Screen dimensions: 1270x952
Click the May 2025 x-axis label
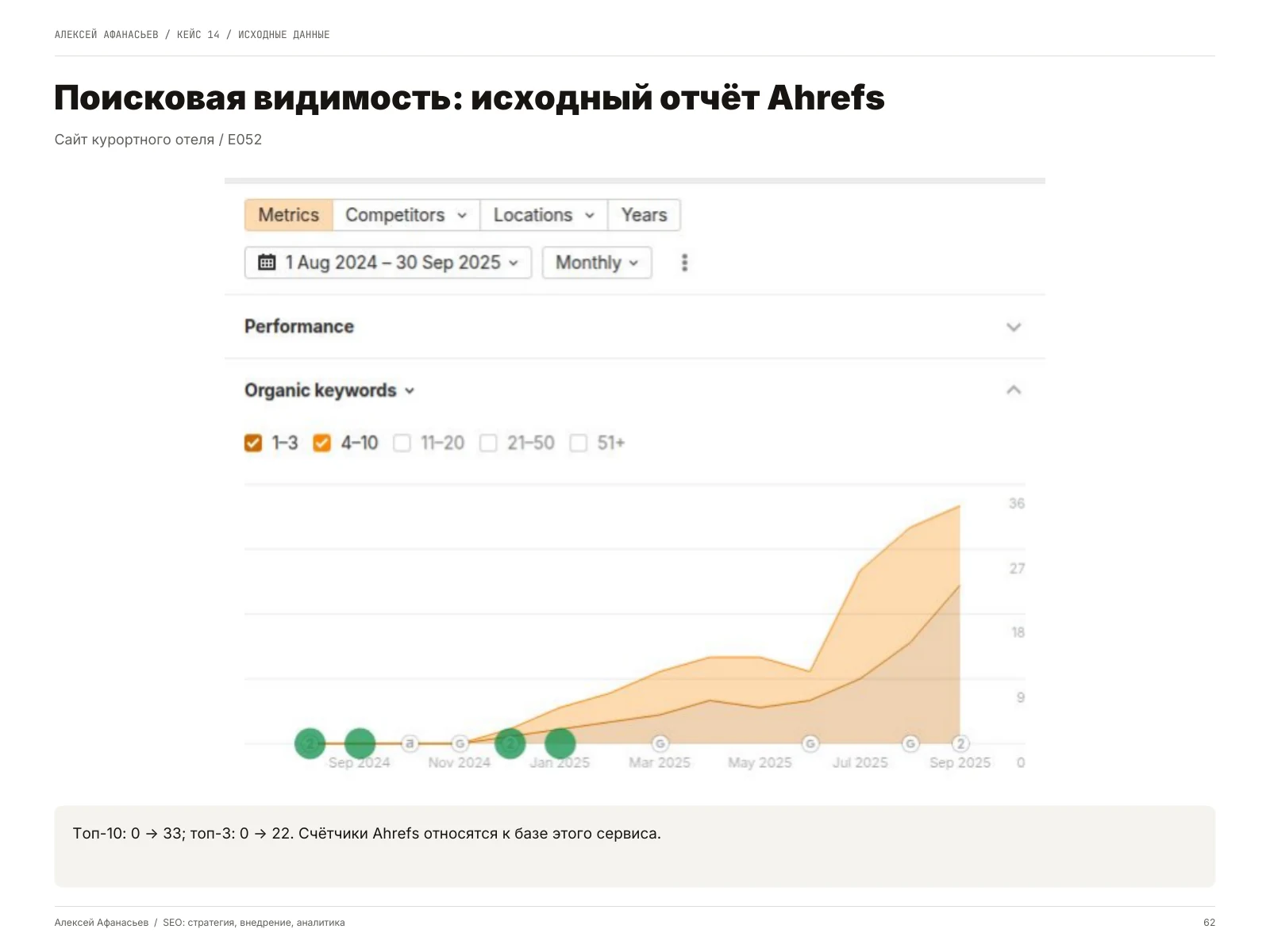click(x=760, y=762)
